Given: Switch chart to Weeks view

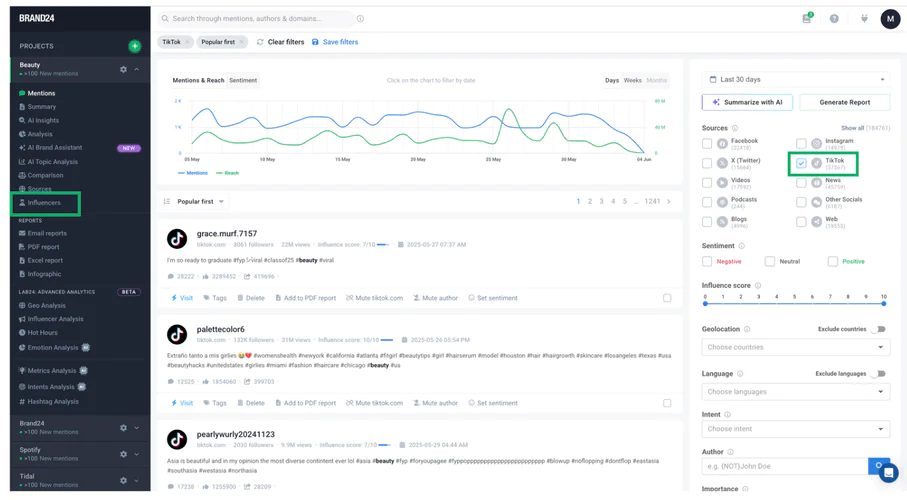Looking at the screenshot, I should point(632,80).
